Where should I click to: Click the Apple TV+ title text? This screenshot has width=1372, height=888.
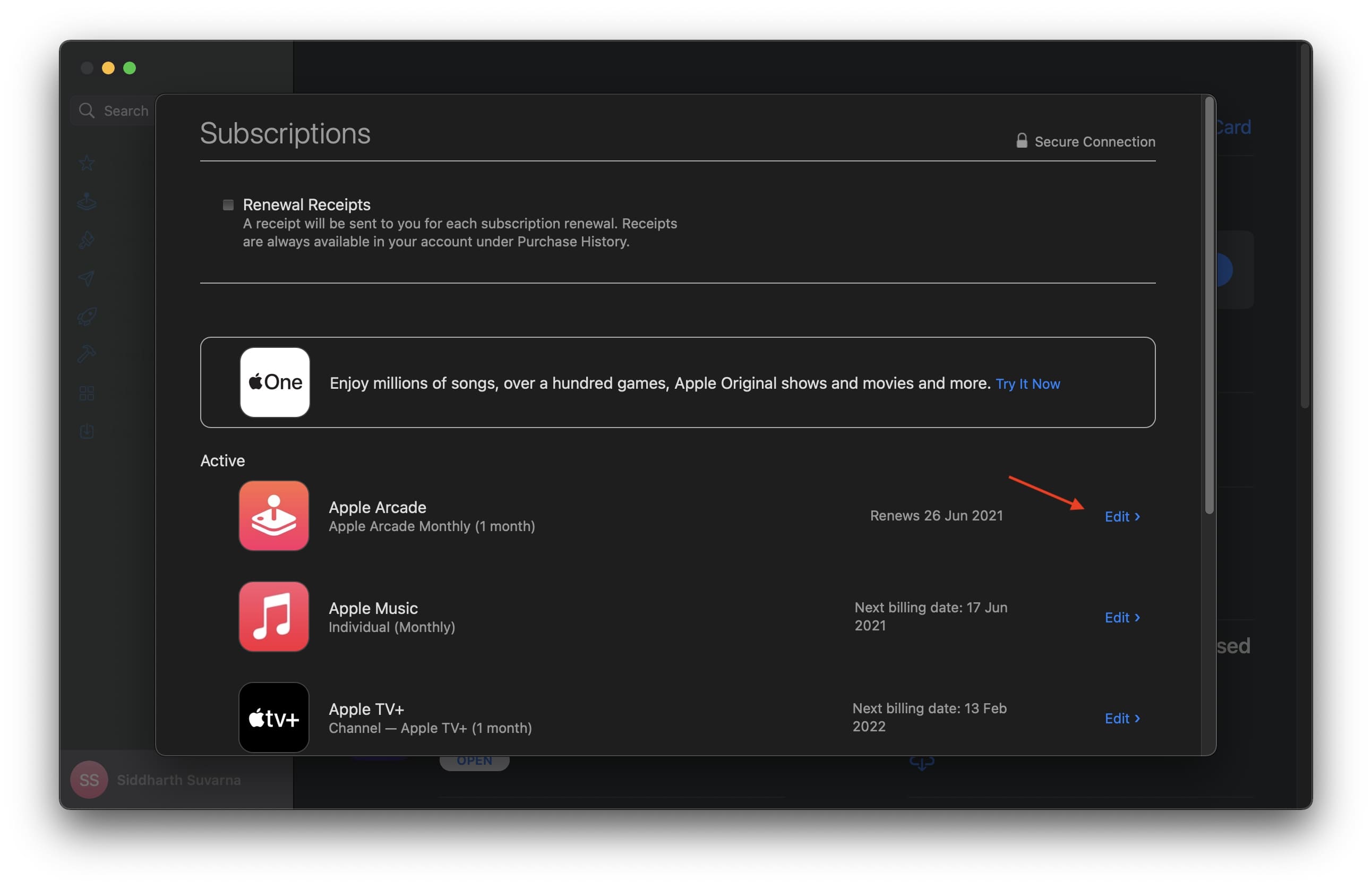pyautogui.click(x=366, y=709)
